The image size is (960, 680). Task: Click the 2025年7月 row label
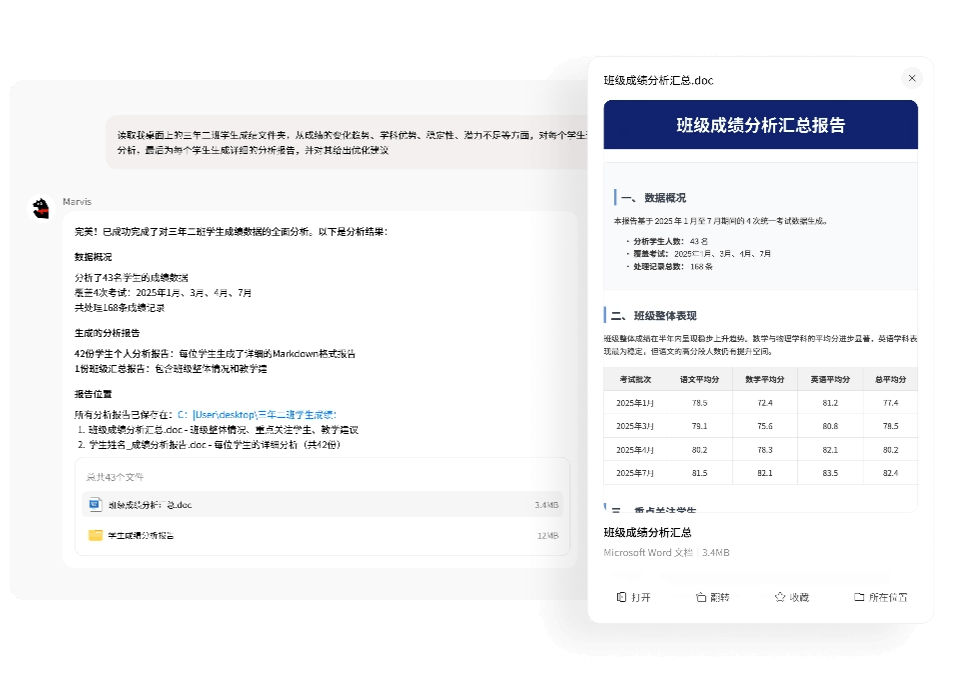635,473
